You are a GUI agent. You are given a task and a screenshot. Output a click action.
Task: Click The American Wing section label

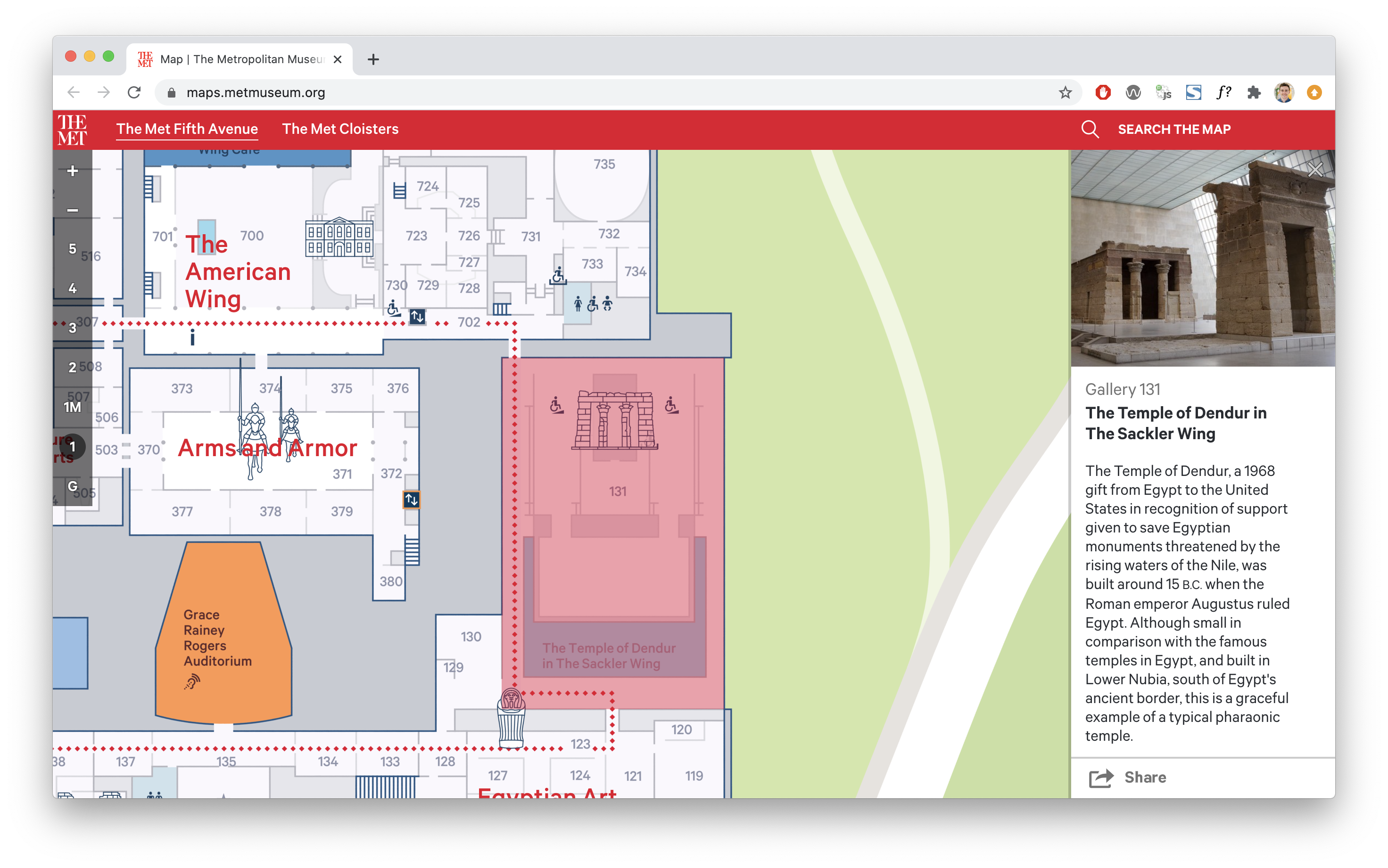click(x=238, y=271)
